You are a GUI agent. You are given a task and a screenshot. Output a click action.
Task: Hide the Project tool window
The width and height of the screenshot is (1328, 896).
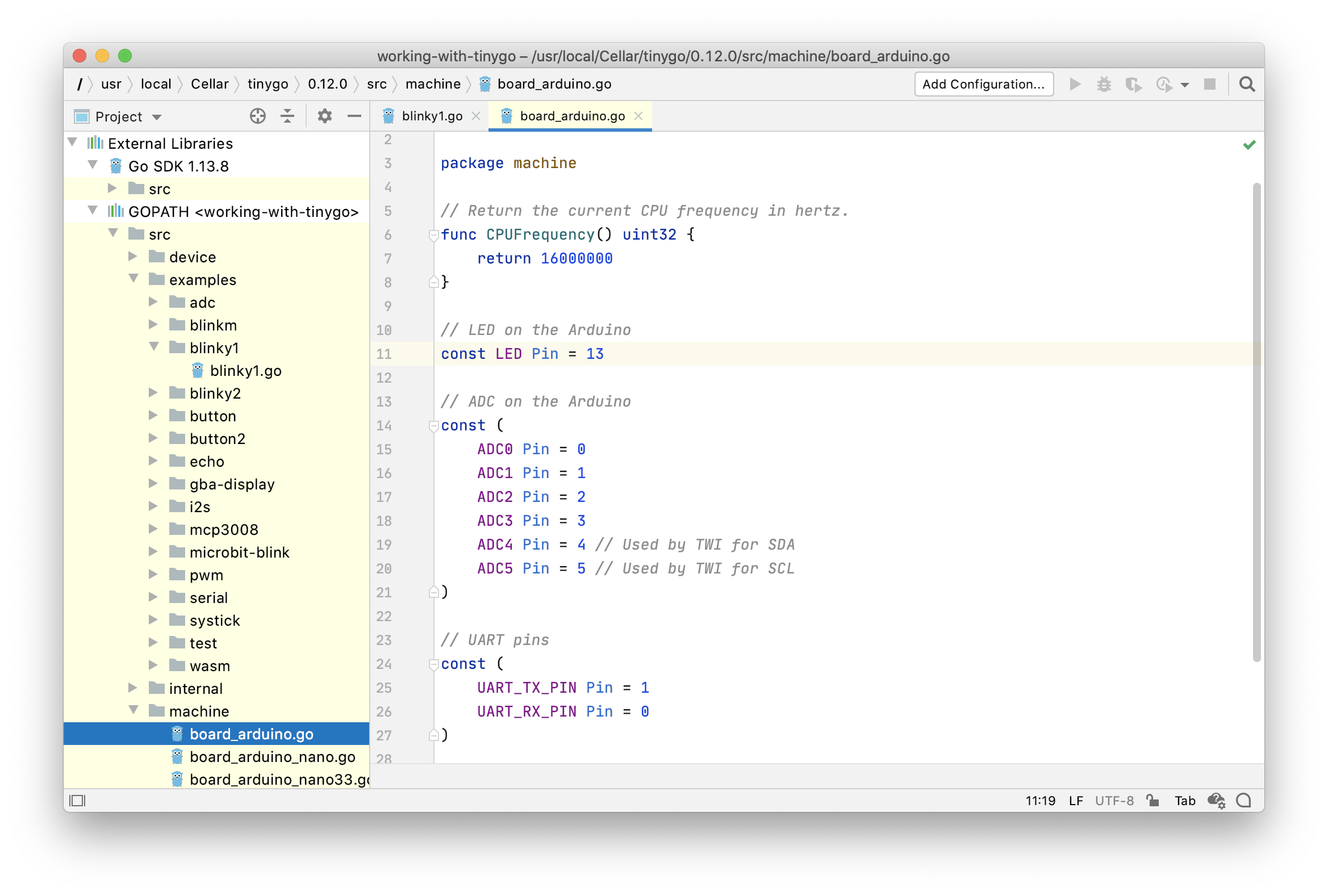(354, 116)
